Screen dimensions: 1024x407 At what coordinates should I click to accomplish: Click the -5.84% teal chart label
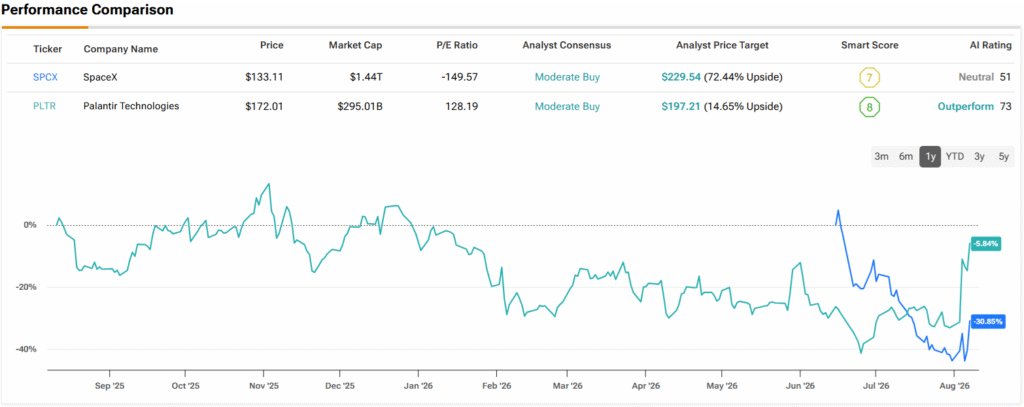tap(985, 243)
